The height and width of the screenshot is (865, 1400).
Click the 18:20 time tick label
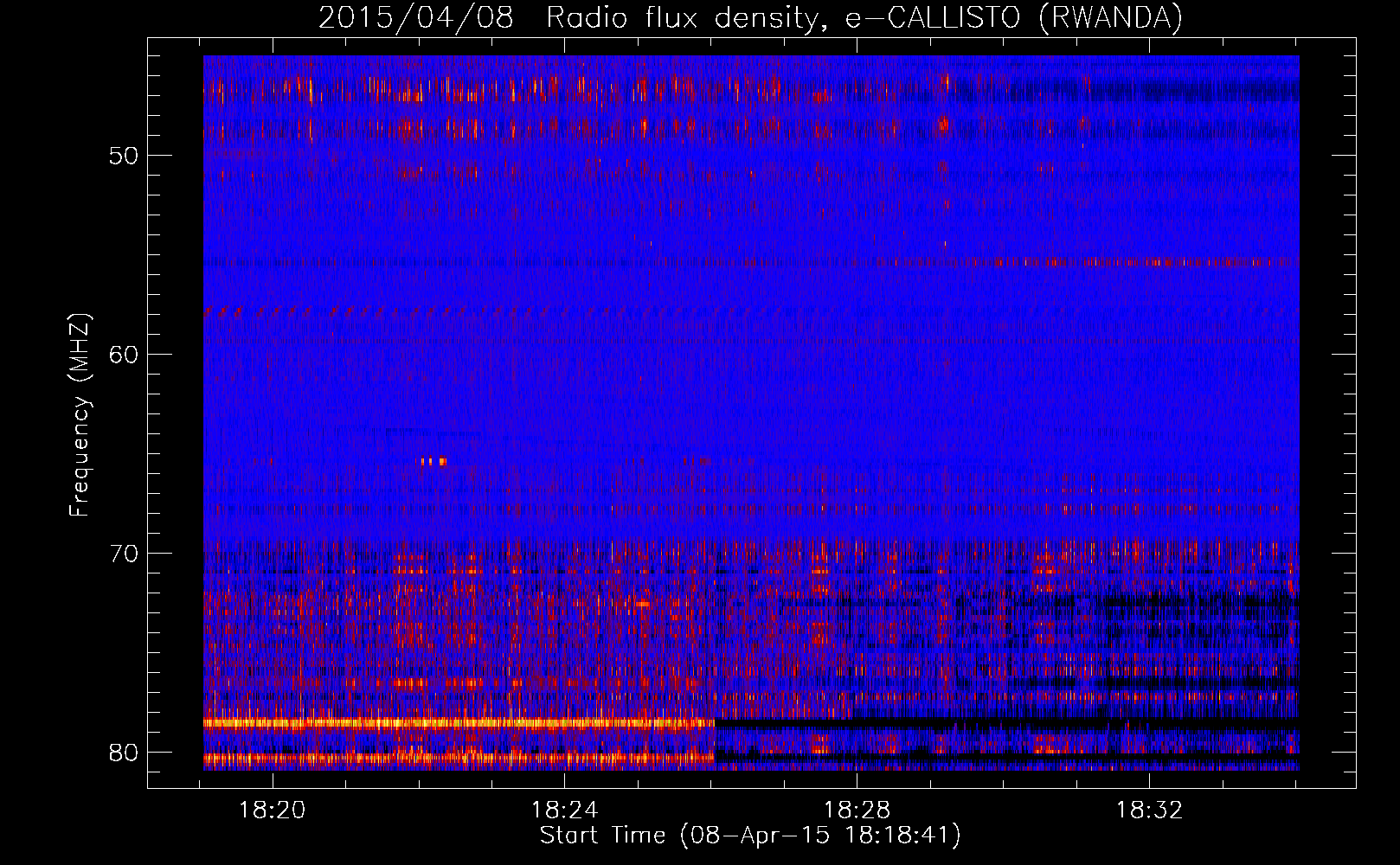(273, 811)
